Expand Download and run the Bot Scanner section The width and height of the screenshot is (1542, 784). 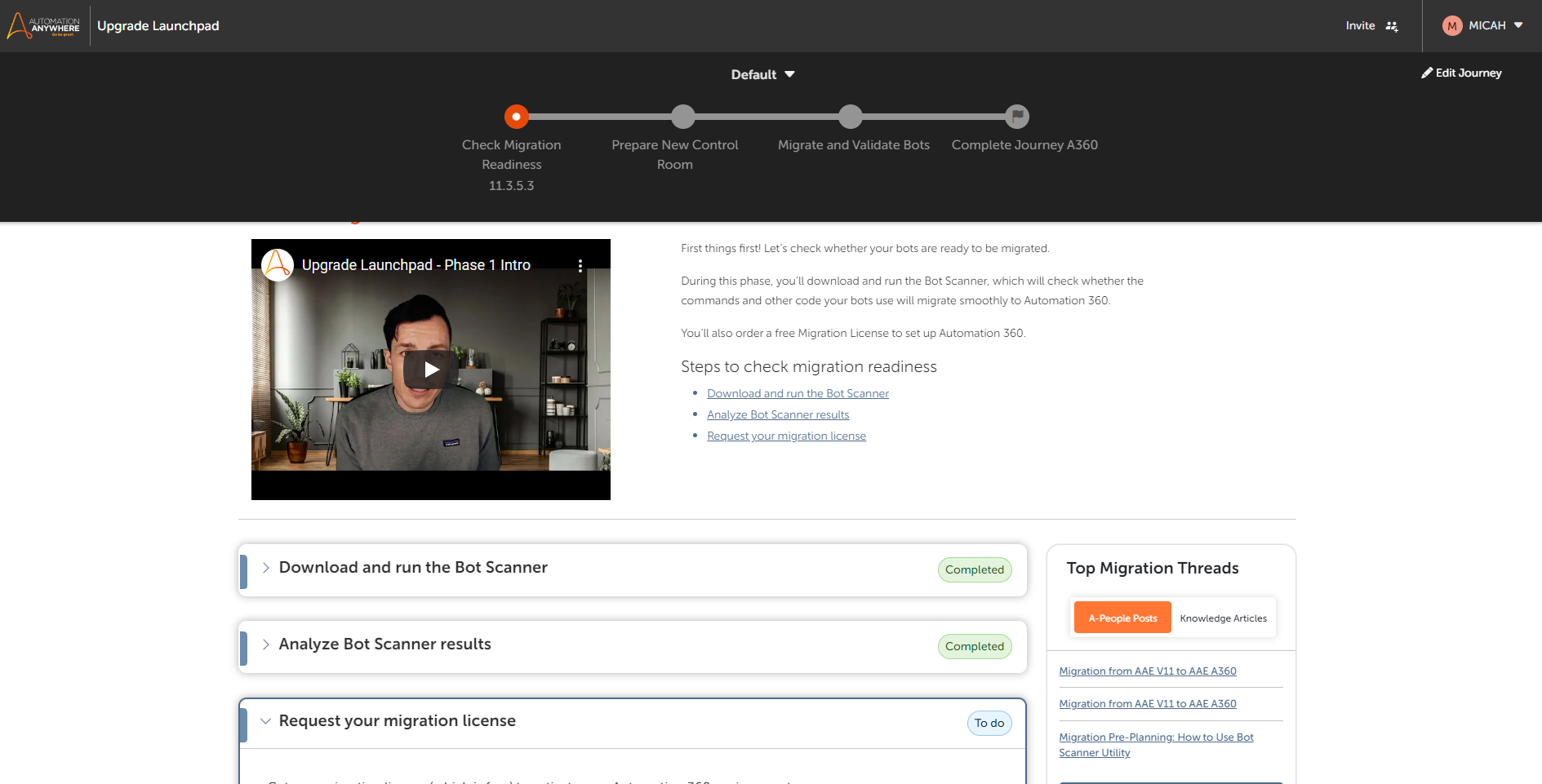265,568
